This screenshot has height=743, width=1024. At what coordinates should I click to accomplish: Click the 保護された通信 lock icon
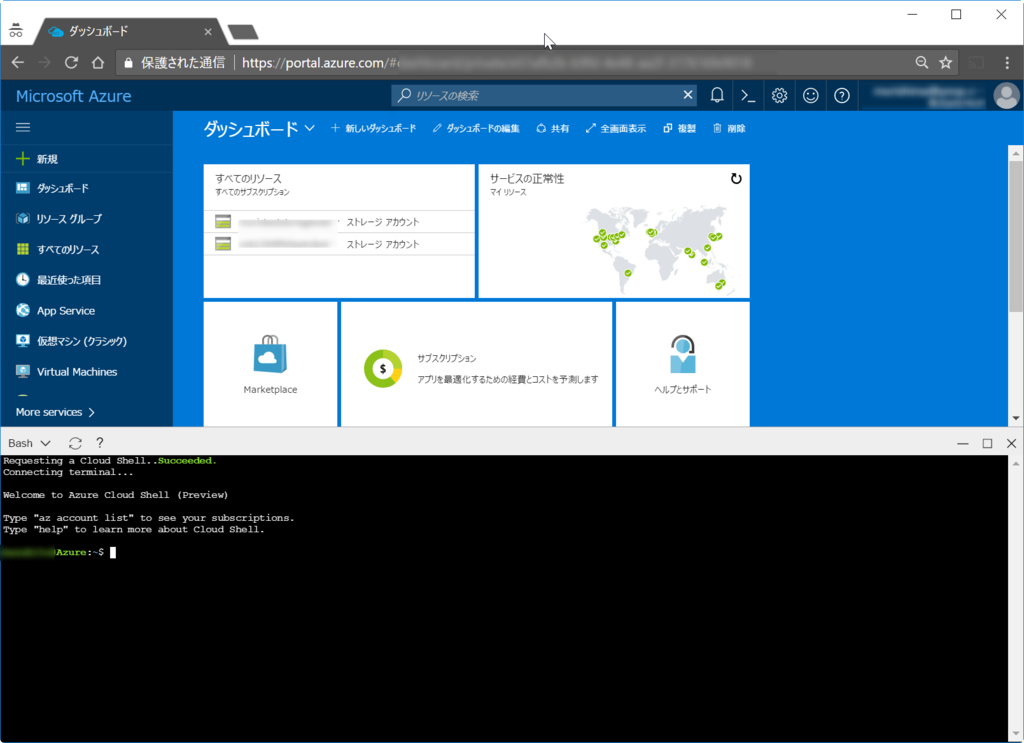pos(128,63)
